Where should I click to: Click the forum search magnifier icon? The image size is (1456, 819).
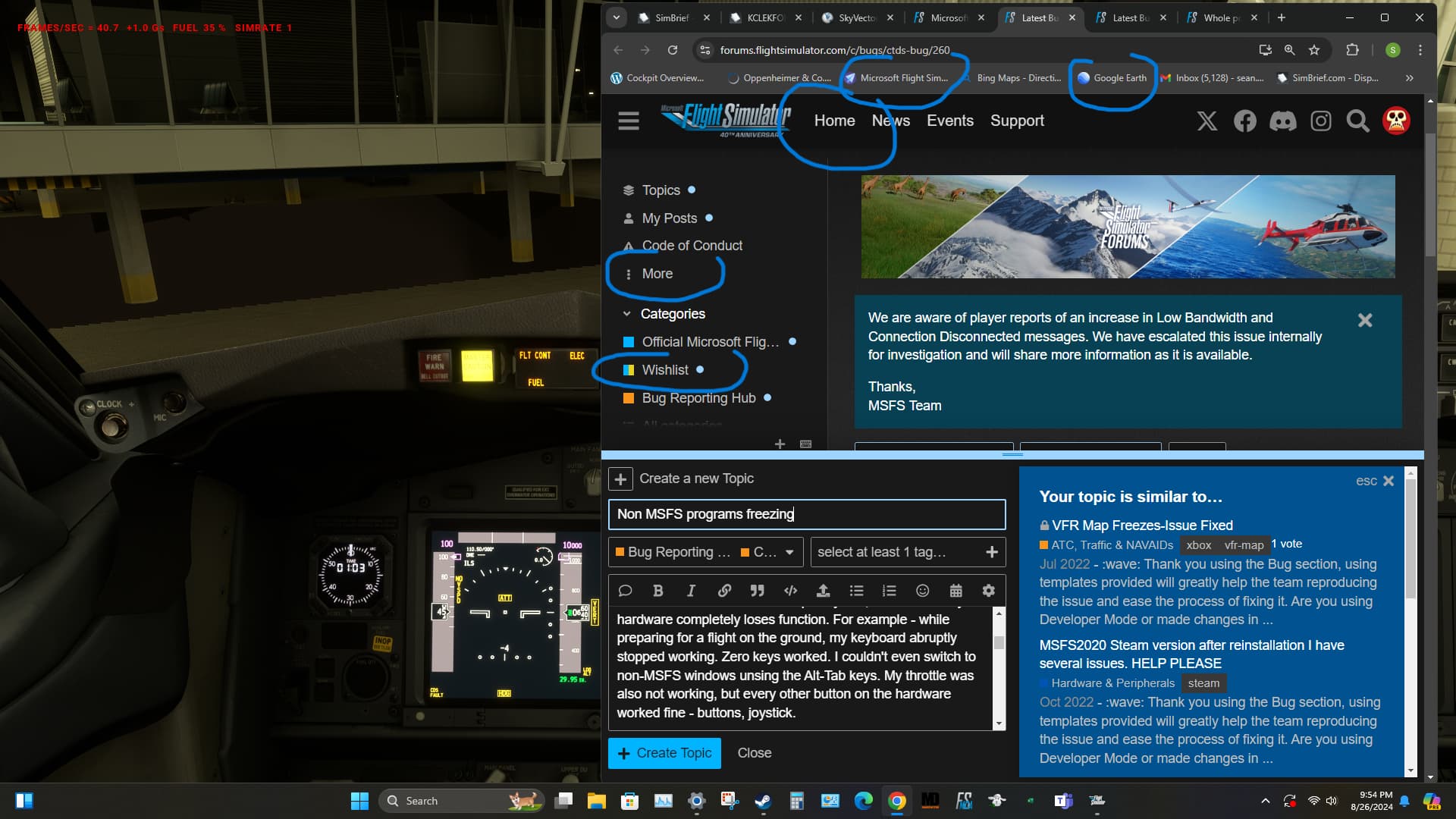pyautogui.click(x=1357, y=121)
